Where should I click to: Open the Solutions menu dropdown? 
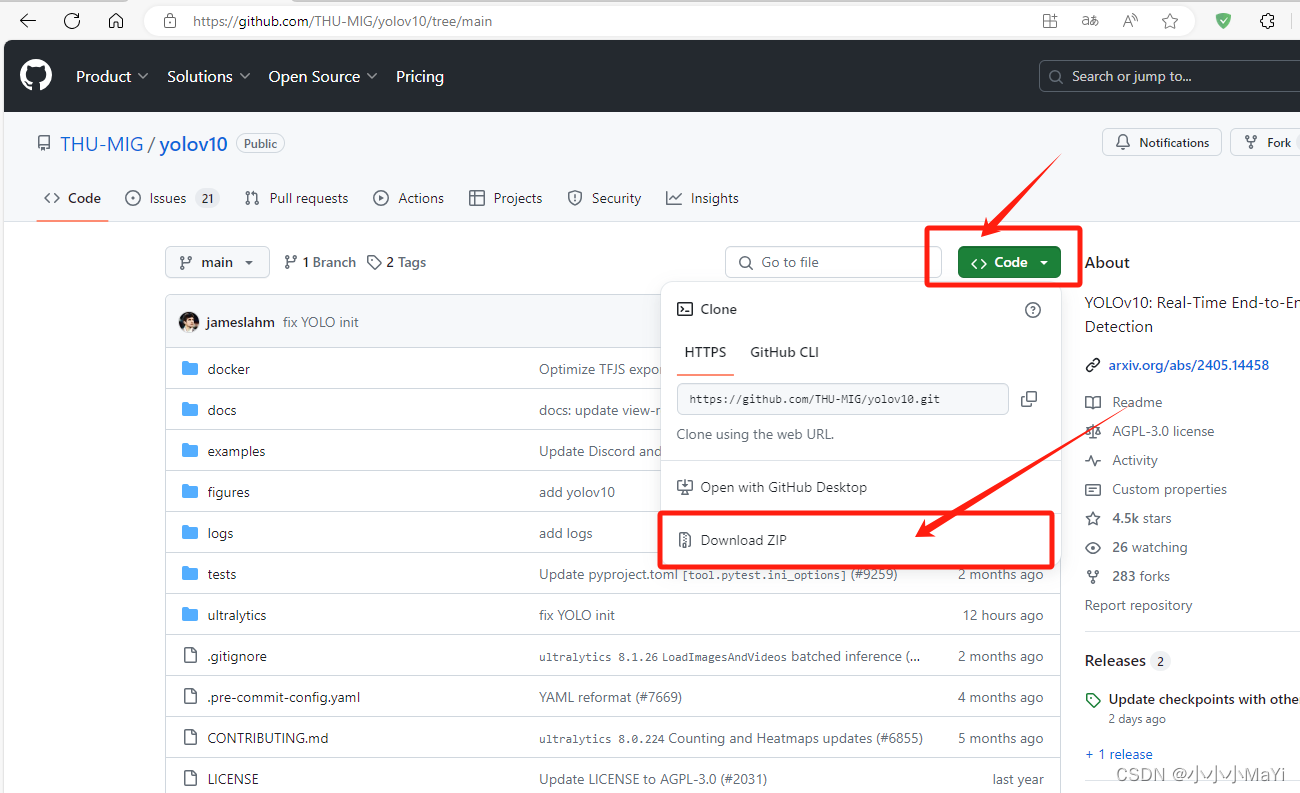[208, 76]
